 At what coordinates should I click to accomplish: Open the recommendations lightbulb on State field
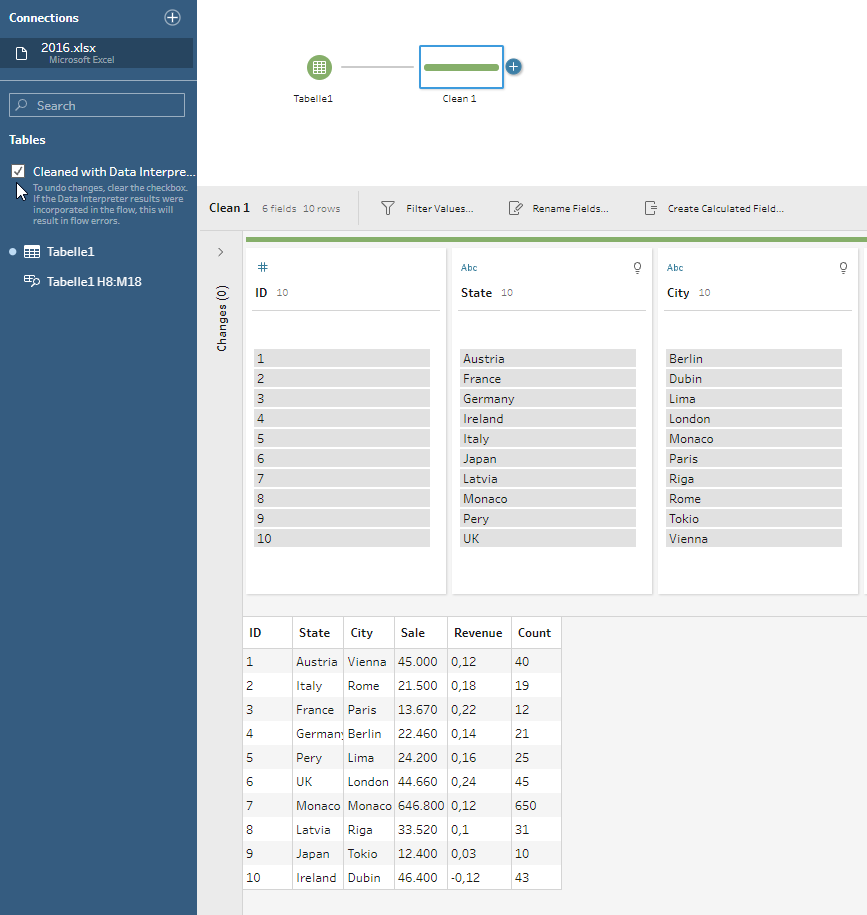click(x=637, y=268)
